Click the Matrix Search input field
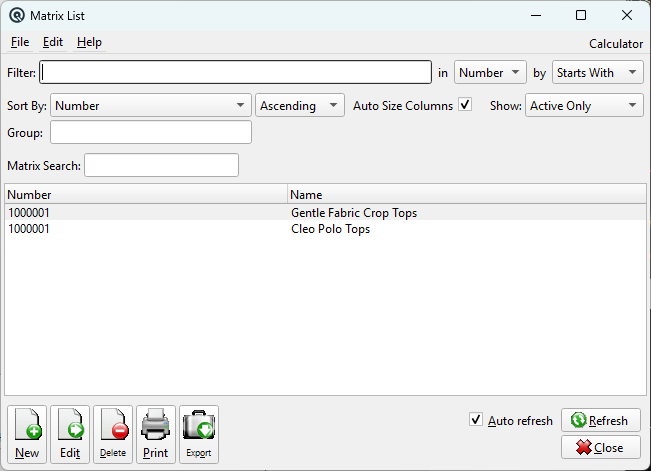Viewport: 651px width, 471px height. 162,165
